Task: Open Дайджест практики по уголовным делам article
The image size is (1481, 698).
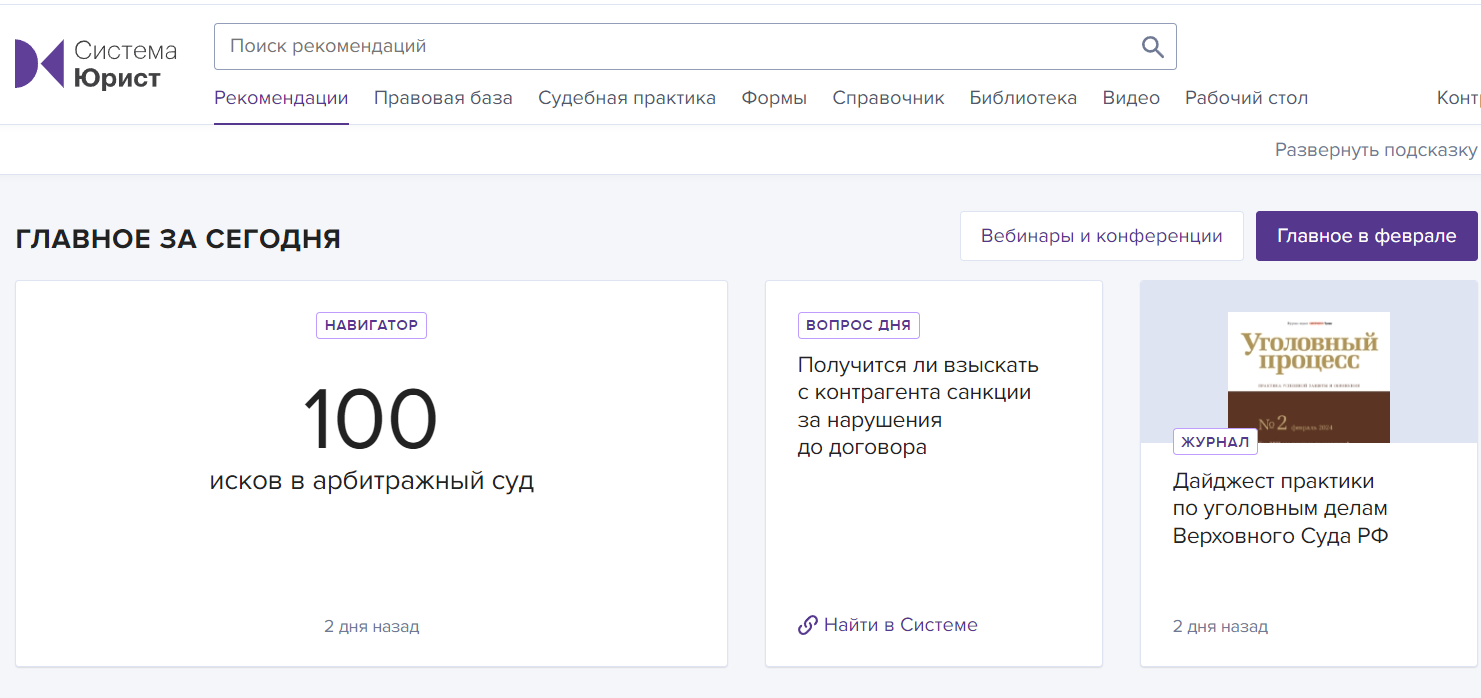Action: 1280,509
